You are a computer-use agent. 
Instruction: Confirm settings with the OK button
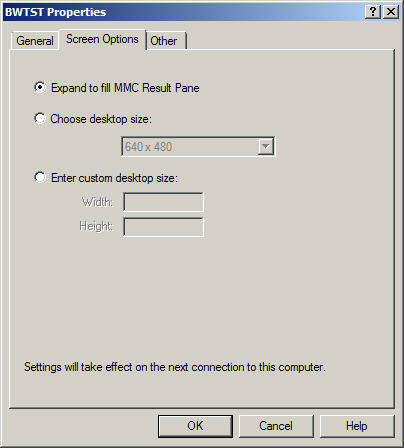pyautogui.click(x=195, y=426)
